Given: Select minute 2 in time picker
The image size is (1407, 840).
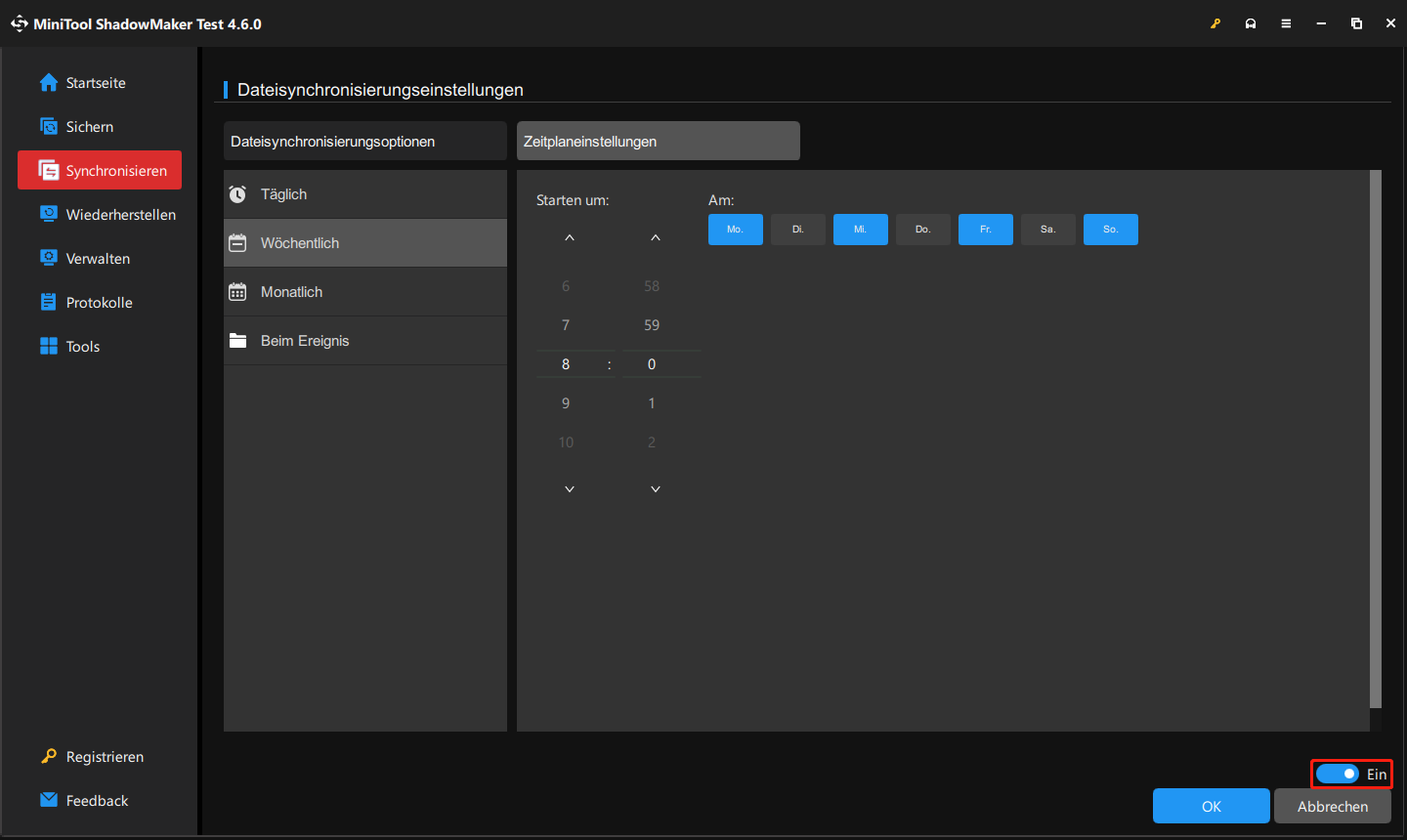Looking at the screenshot, I should [652, 442].
